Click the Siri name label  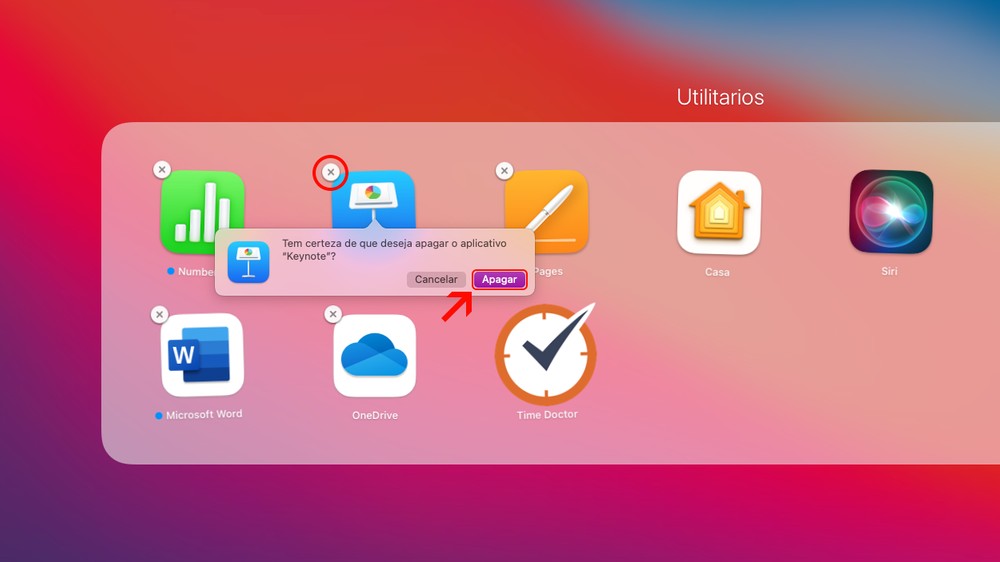889,271
